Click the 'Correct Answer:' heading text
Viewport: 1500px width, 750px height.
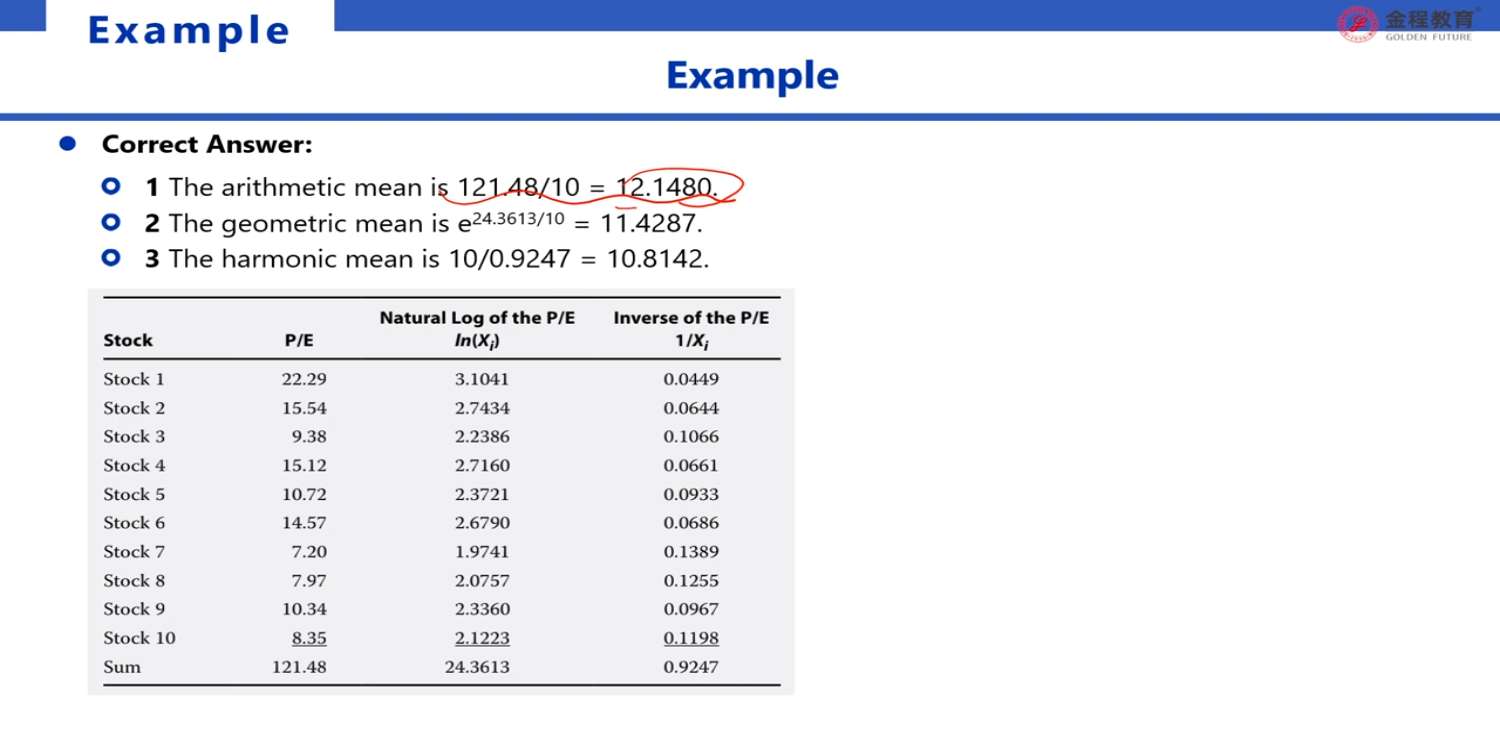pyautogui.click(x=207, y=145)
